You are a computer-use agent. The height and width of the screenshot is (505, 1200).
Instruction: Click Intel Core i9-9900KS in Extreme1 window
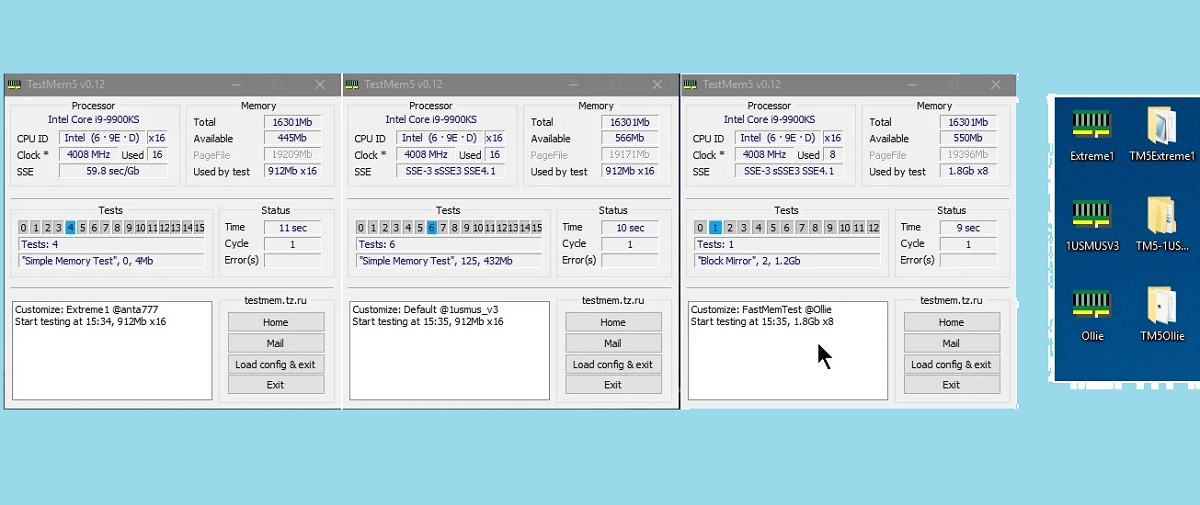[x=94, y=119]
